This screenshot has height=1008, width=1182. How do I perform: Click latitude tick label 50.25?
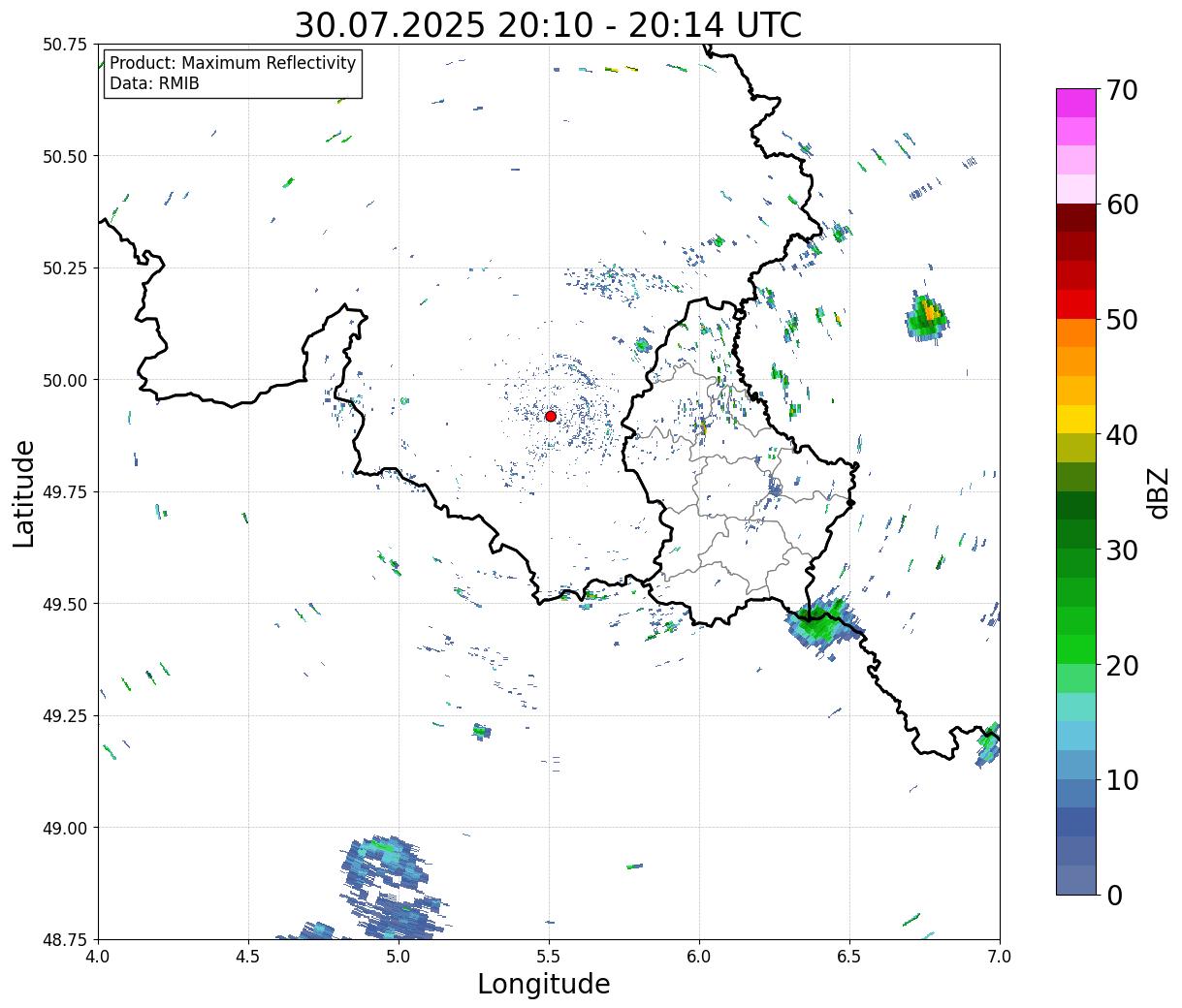(x=65, y=268)
